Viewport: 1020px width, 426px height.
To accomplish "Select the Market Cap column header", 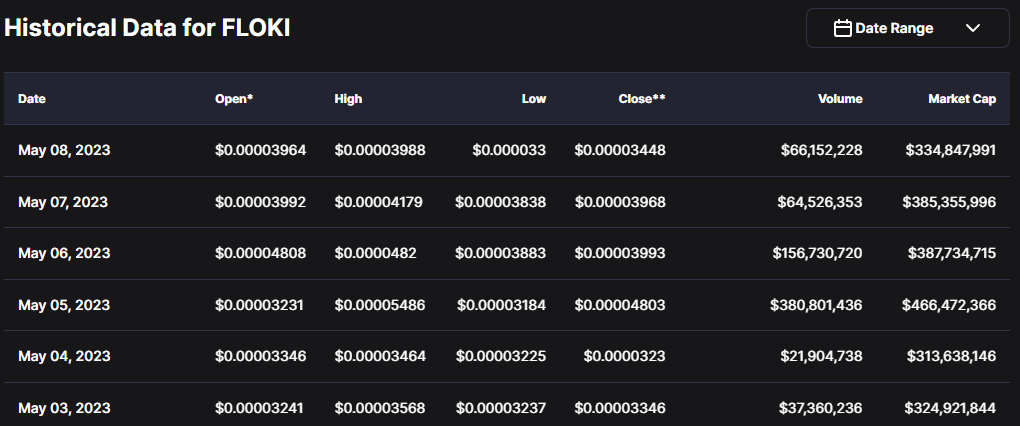I will click(961, 99).
